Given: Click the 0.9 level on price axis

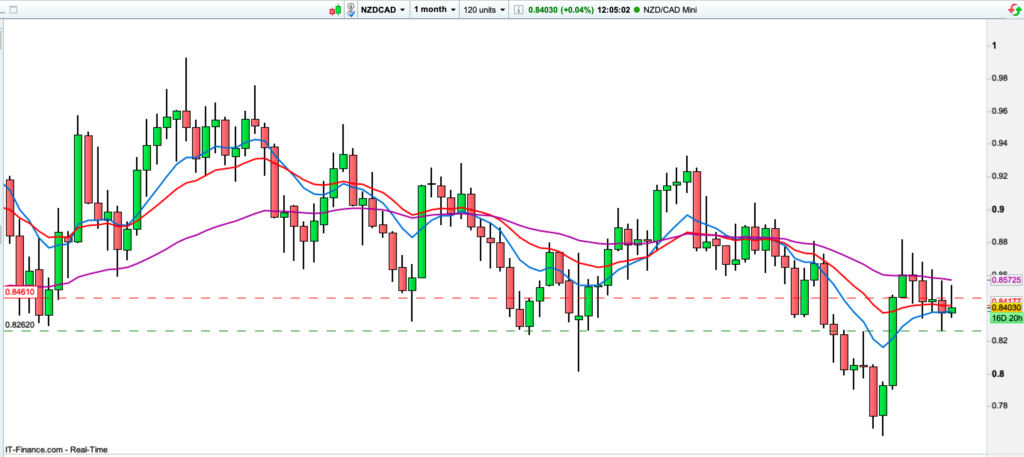Looking at the screenshot, I should (x=997, y=210).
